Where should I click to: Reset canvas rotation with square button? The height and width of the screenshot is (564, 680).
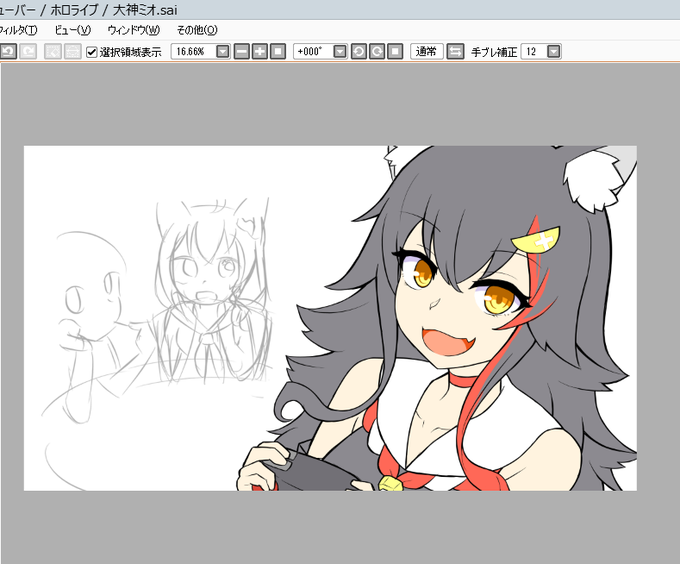coord(395,52)
